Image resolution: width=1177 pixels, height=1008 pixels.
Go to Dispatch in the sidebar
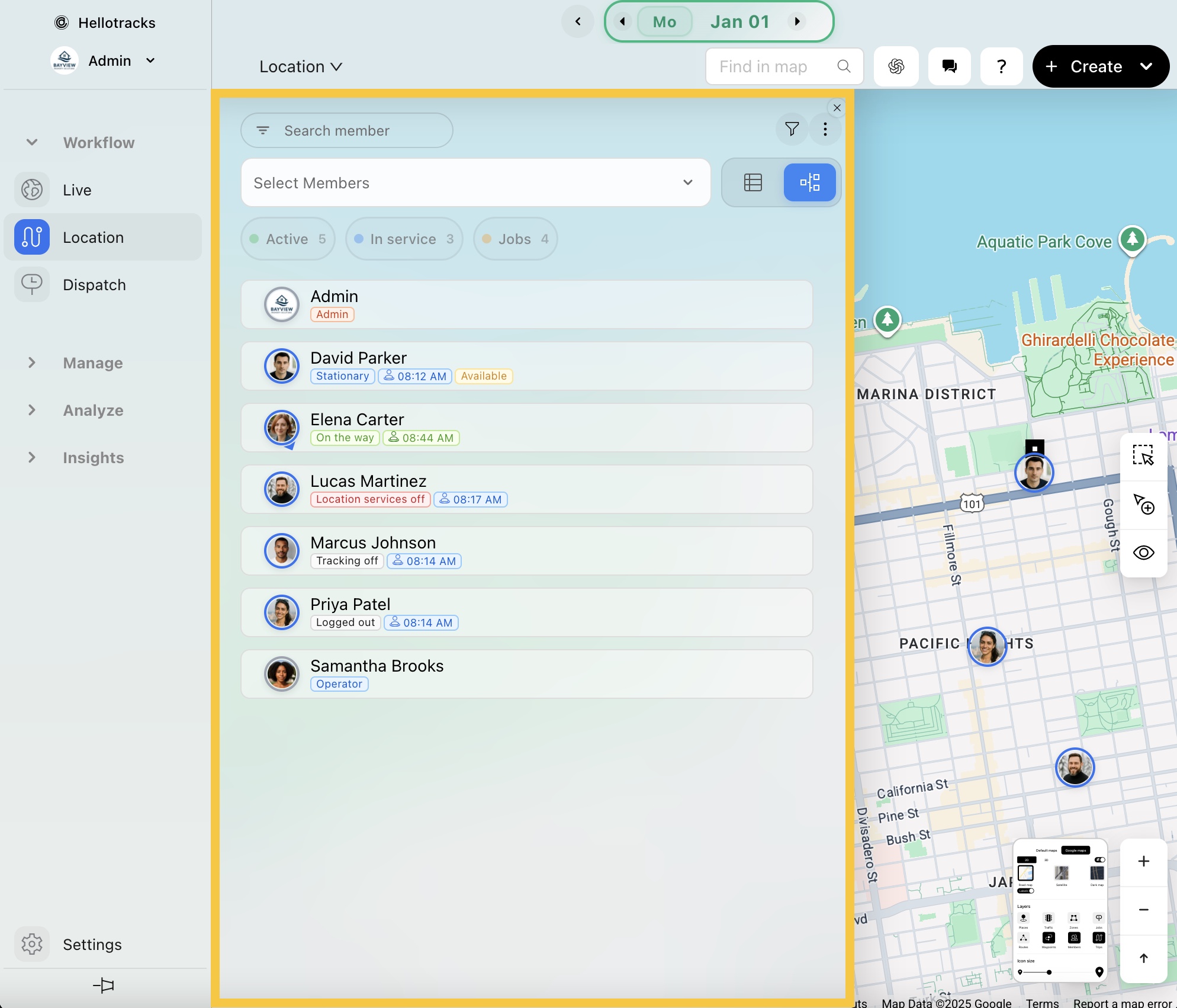pyautogui.click(x=94, y=285)
